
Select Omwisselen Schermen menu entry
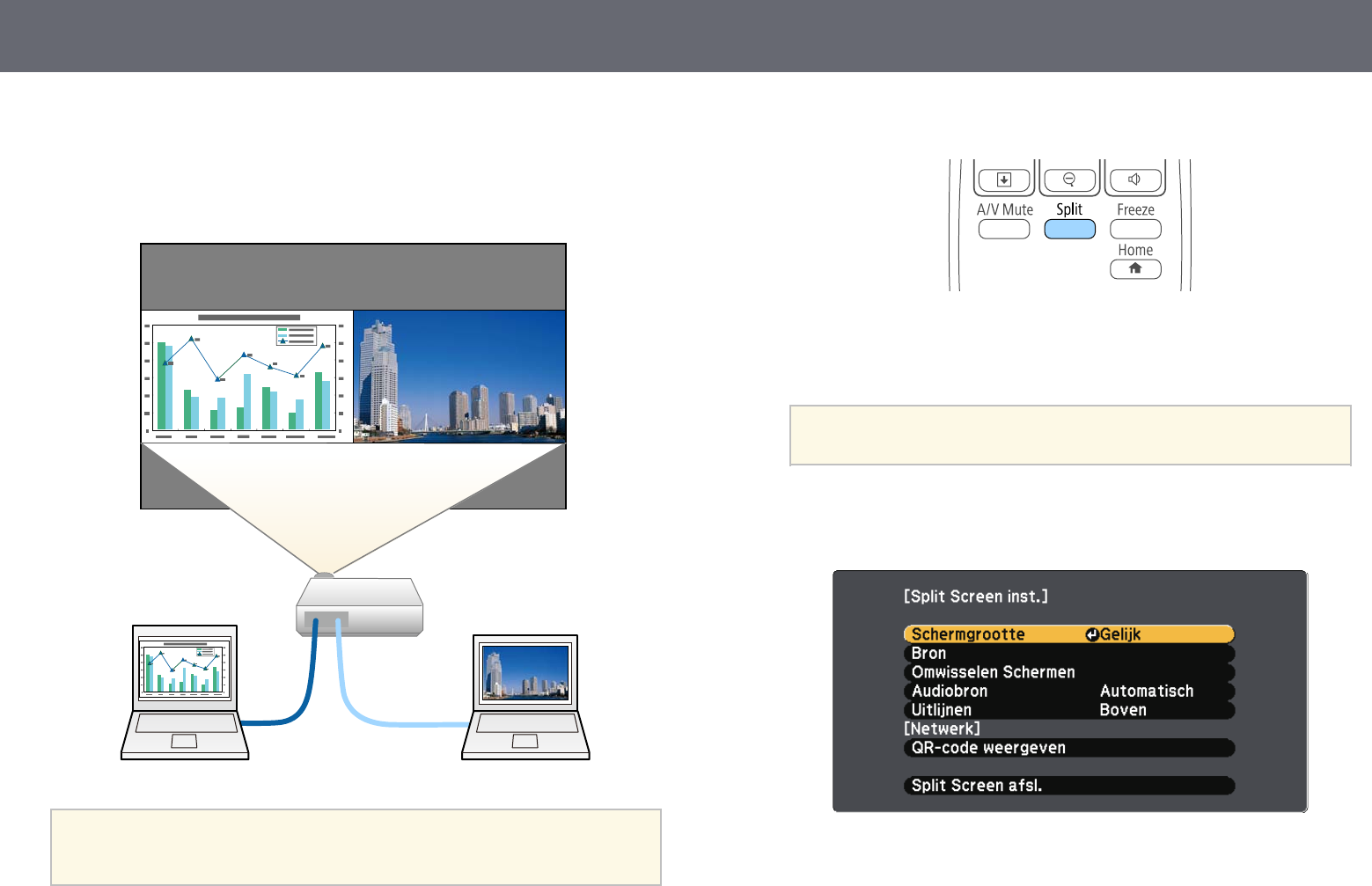pos(1069,672)
